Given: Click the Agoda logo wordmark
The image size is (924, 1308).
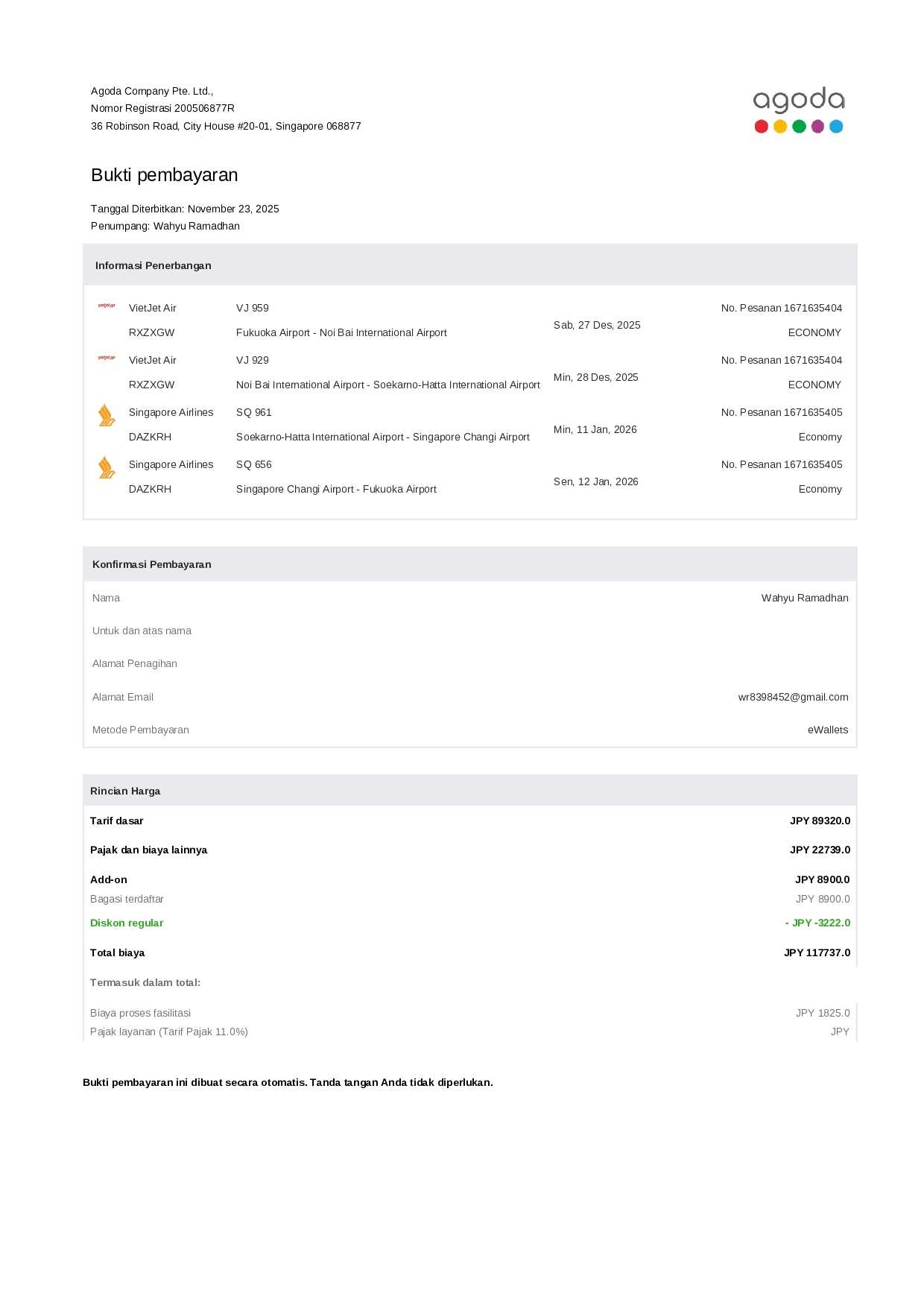Looking at the screenshot, I should (798, 100).
